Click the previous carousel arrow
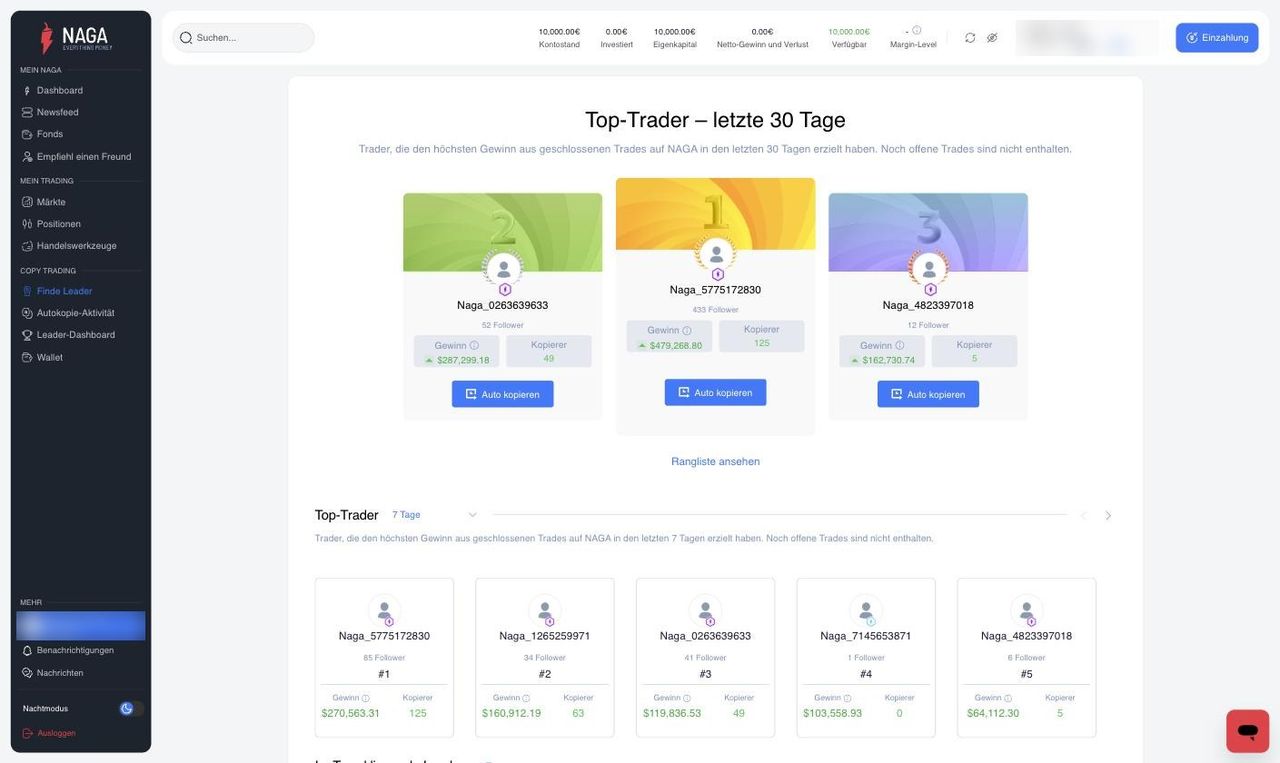 (x=1083, y=516)
